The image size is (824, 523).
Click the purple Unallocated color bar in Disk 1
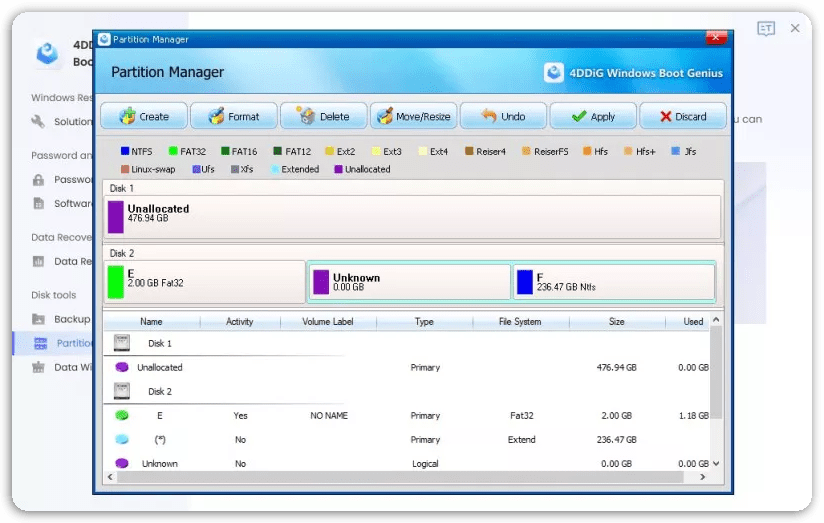[116, 217]
